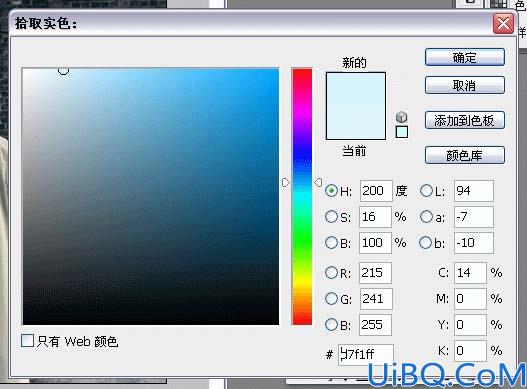Click the hex color code field
The height and width of the screenshot is (389, 527).
coord(366,354)
